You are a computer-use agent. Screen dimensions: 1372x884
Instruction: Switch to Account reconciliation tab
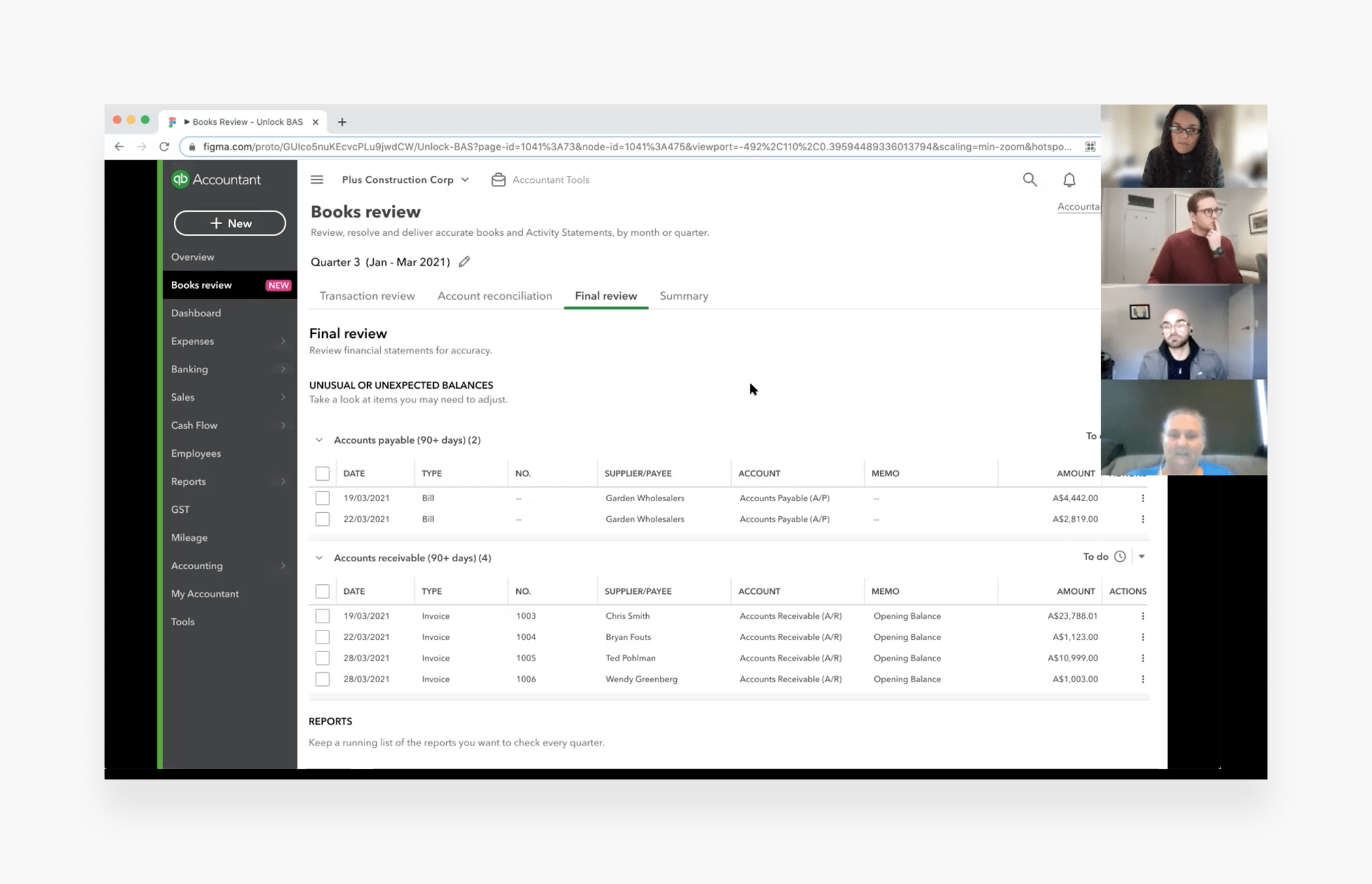(495, 296)
